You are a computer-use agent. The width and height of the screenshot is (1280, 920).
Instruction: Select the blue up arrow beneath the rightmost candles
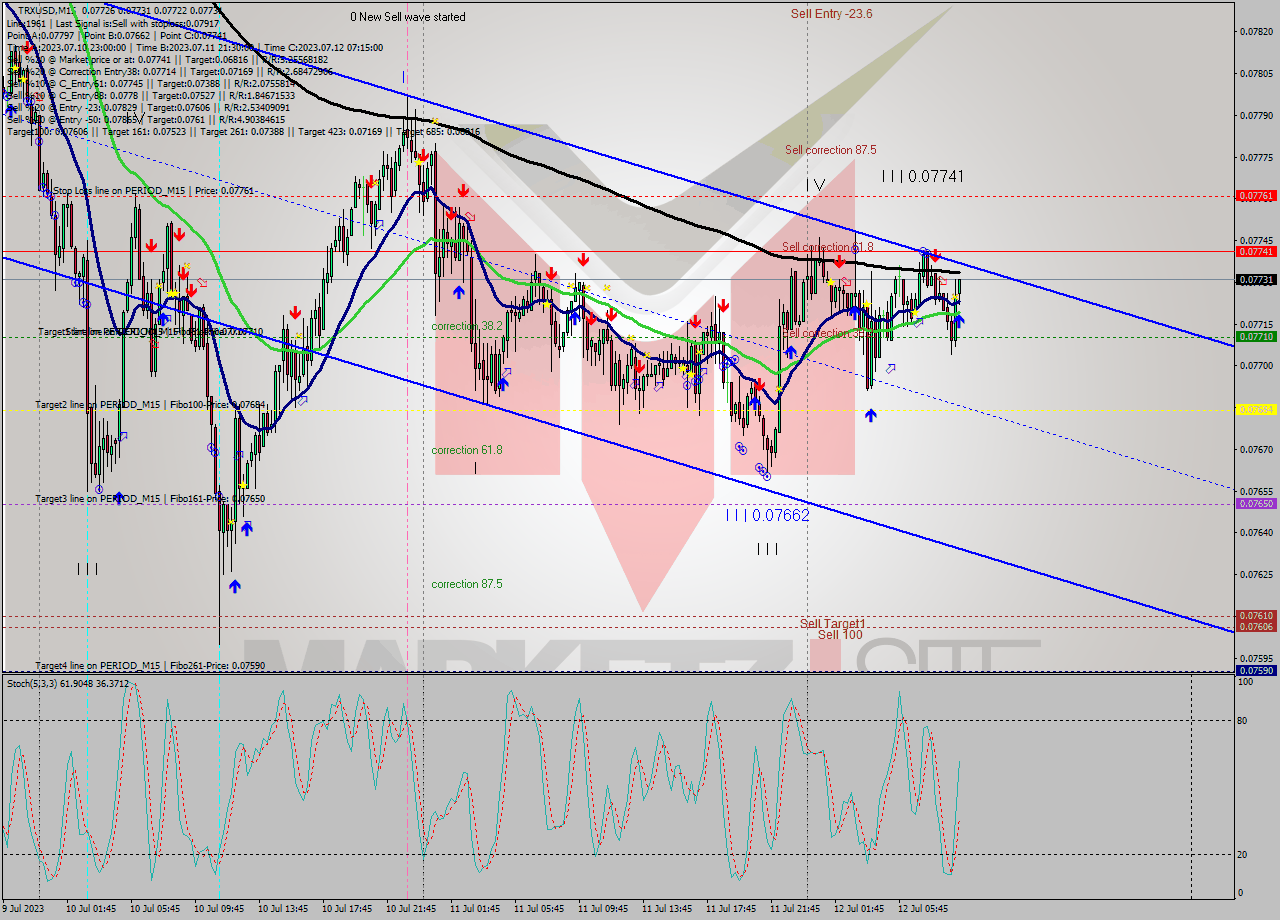point(960,321)
